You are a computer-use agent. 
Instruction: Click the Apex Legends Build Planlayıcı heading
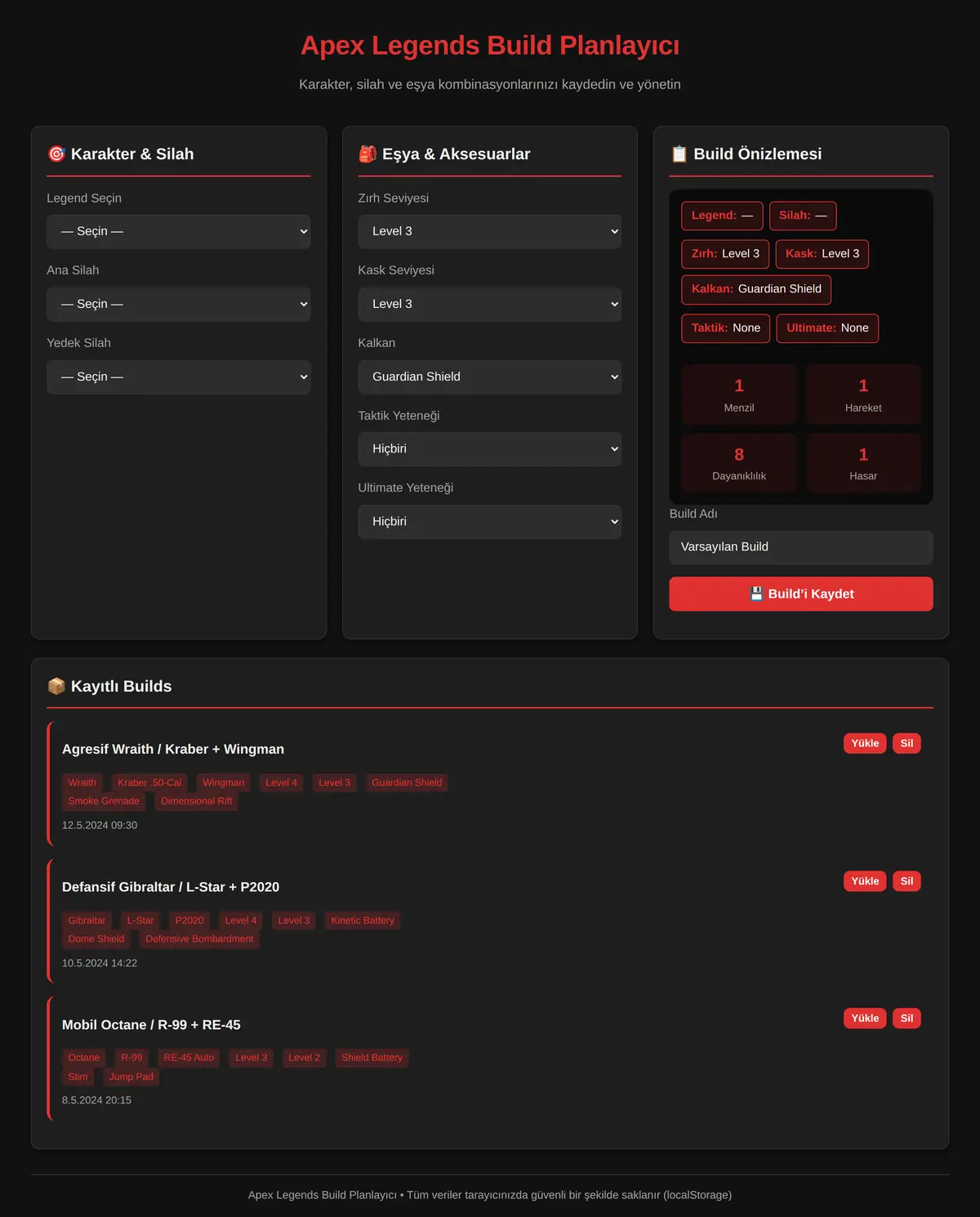(490, 46)
